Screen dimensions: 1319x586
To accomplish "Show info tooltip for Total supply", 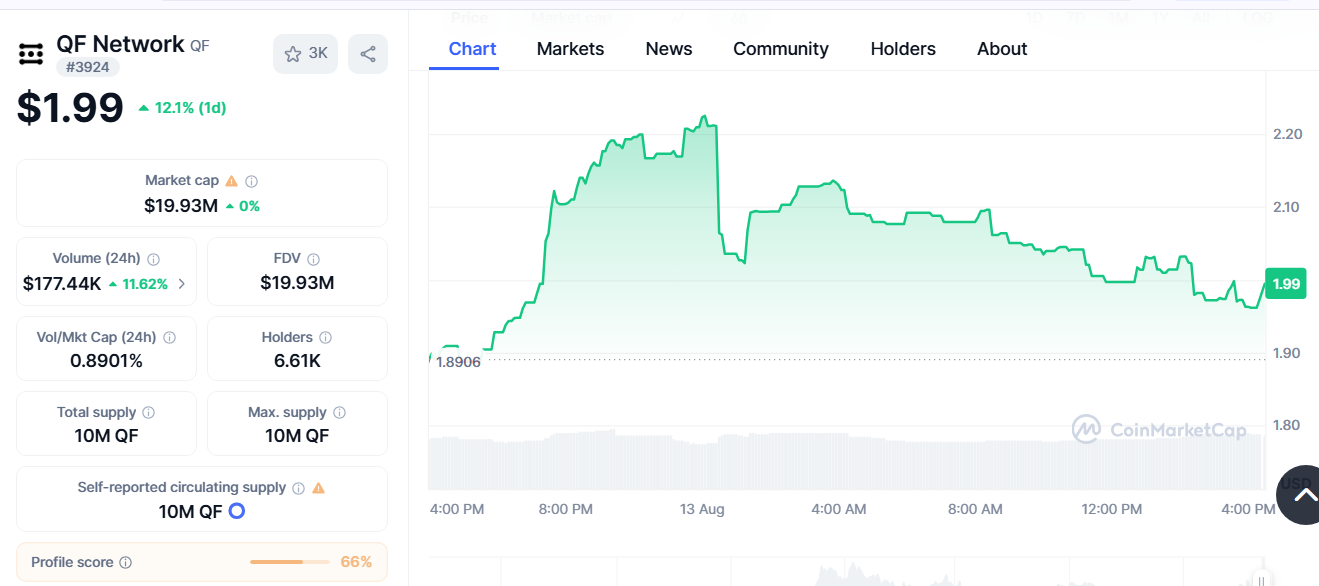I will (149, 413).
